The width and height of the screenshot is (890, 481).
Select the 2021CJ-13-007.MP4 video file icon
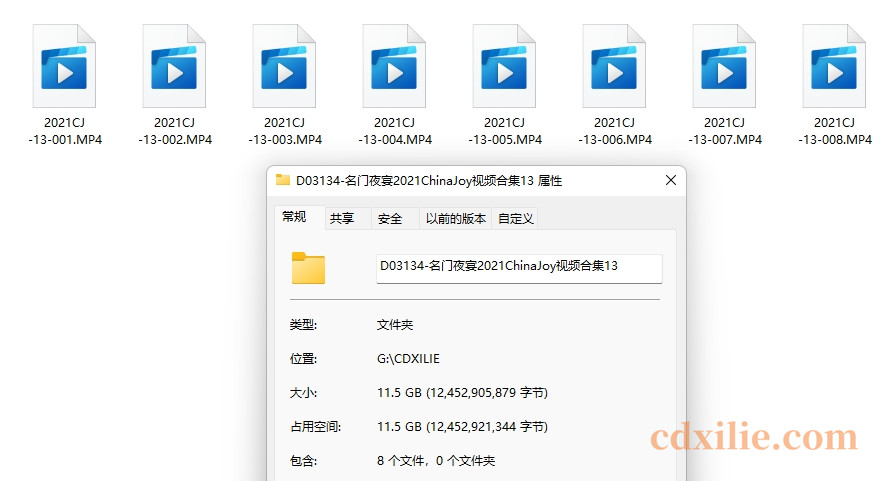[x=724, y=66]
